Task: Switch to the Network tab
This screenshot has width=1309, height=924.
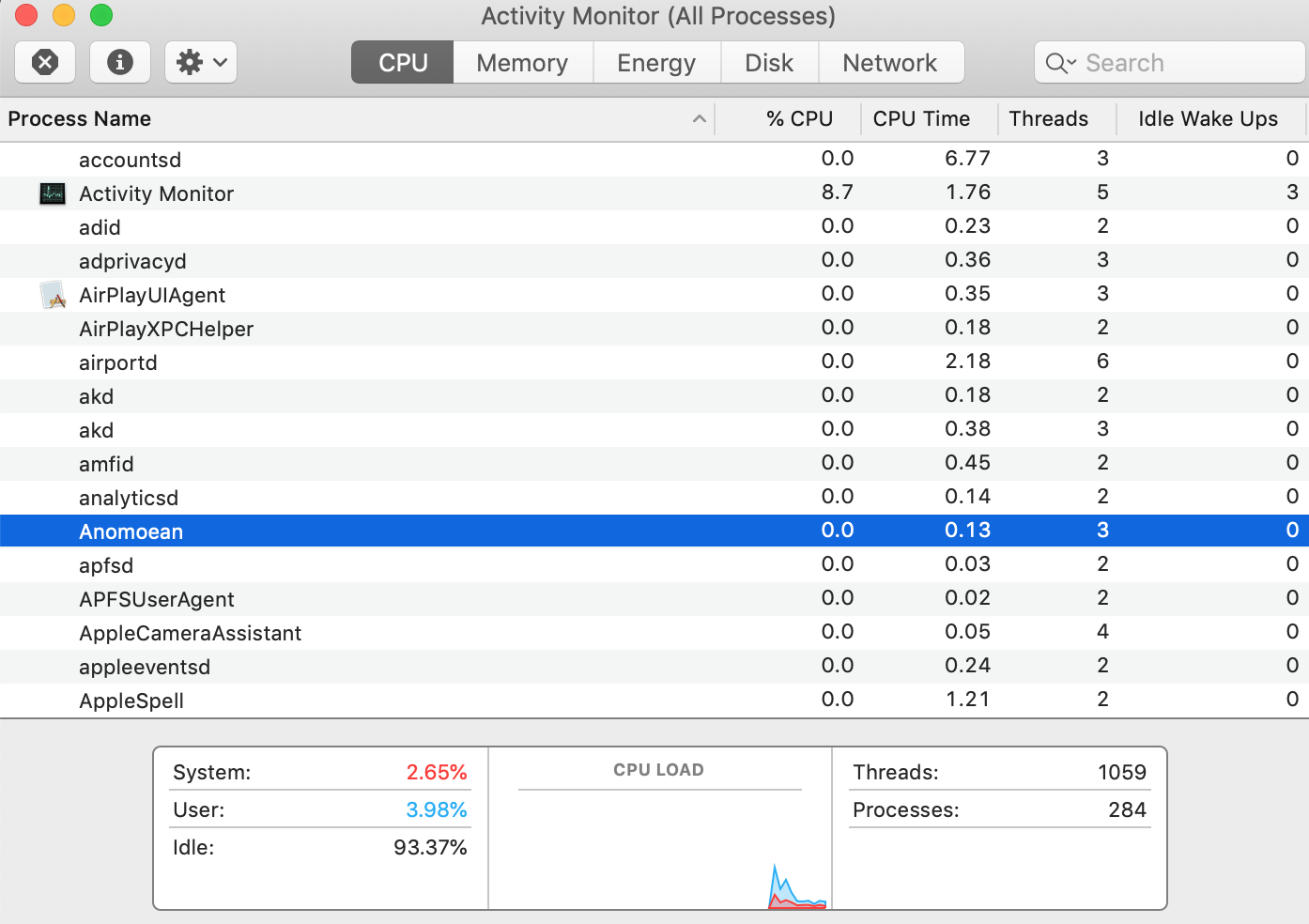Action: (x=890, y=62)
